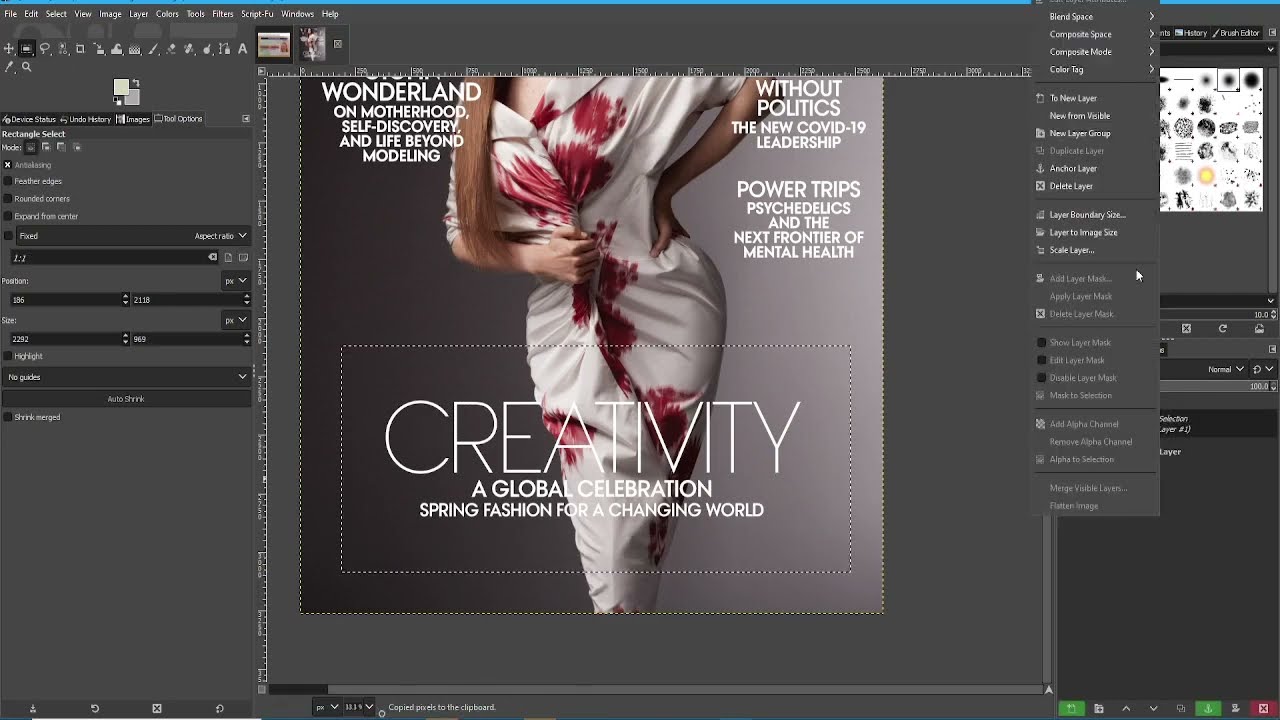Open the No guides dropdown
Viewport: 1280px width, 720px height.
click(x=126, y=377)
